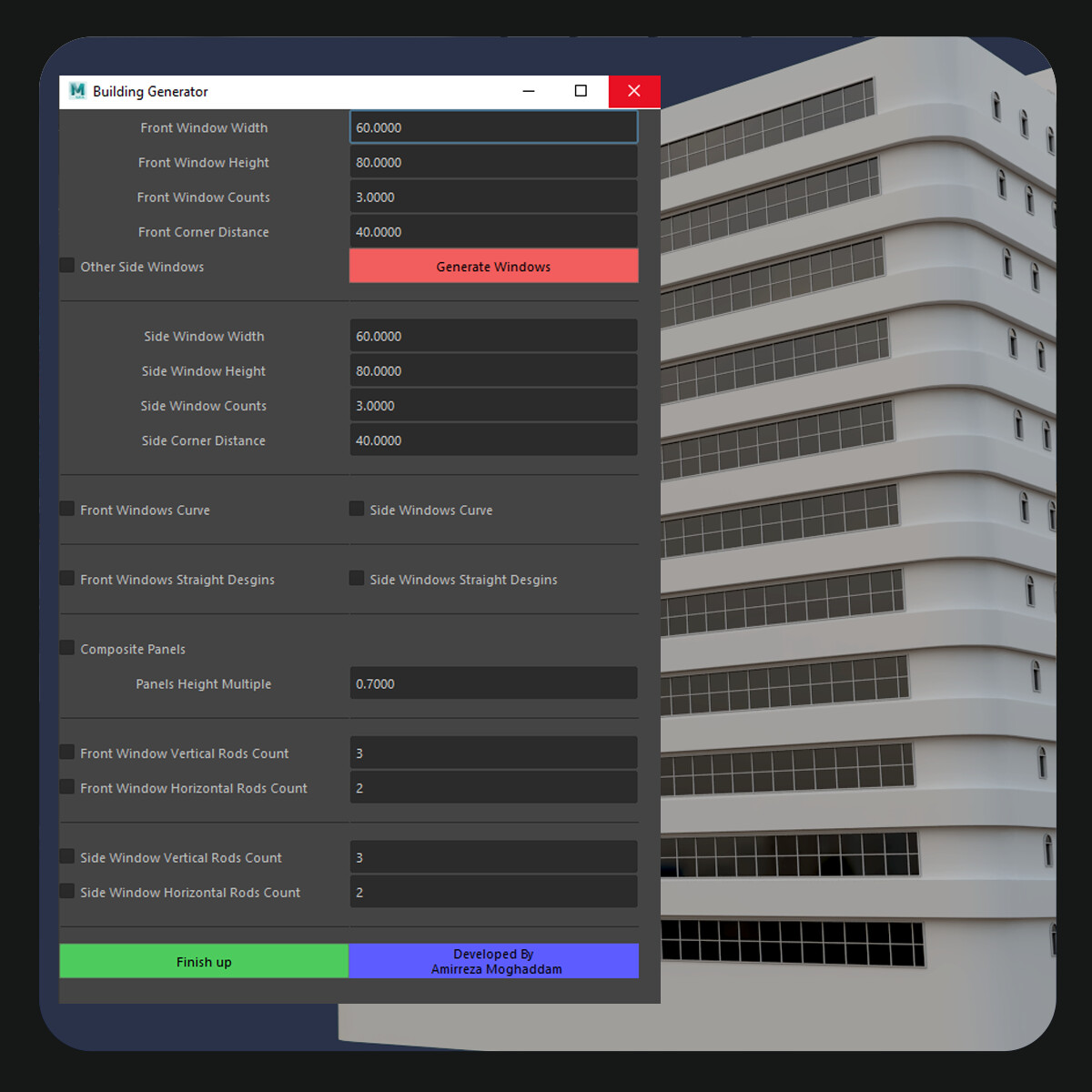The width and height of the screenshot is (1092, 1092).
Task: Toggle Side Windows Straight Desgins
Action: point(356,578)
